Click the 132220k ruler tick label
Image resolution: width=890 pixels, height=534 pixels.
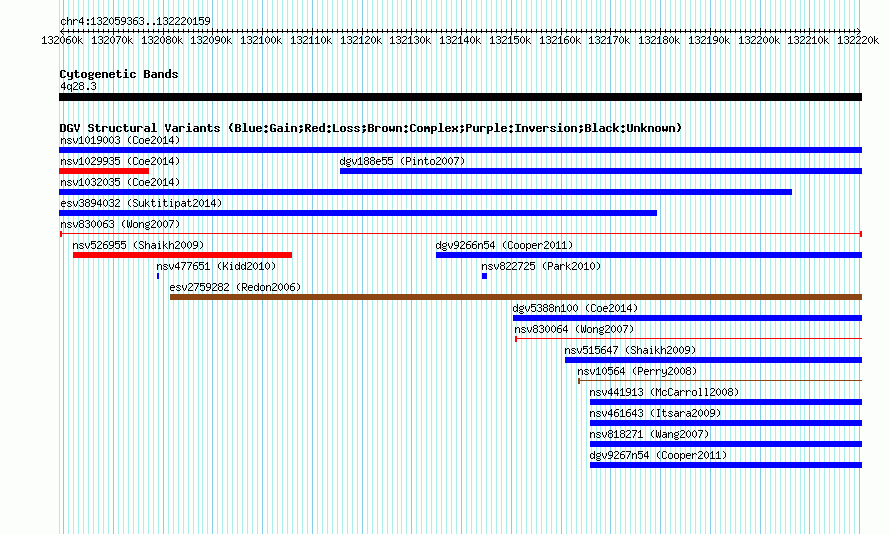pyautogui.click(x=858, y=40)
